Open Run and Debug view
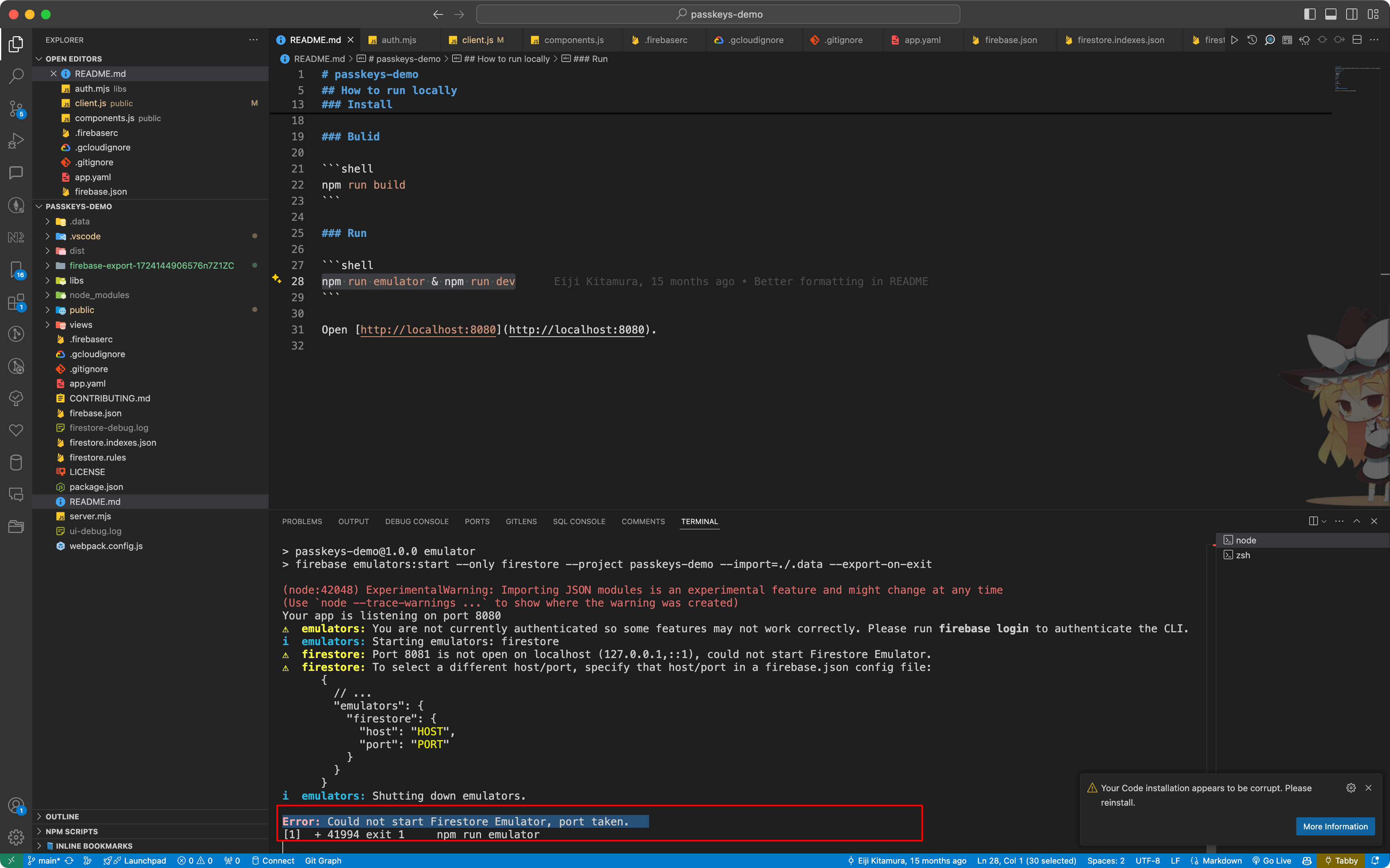 coord(16,141)
